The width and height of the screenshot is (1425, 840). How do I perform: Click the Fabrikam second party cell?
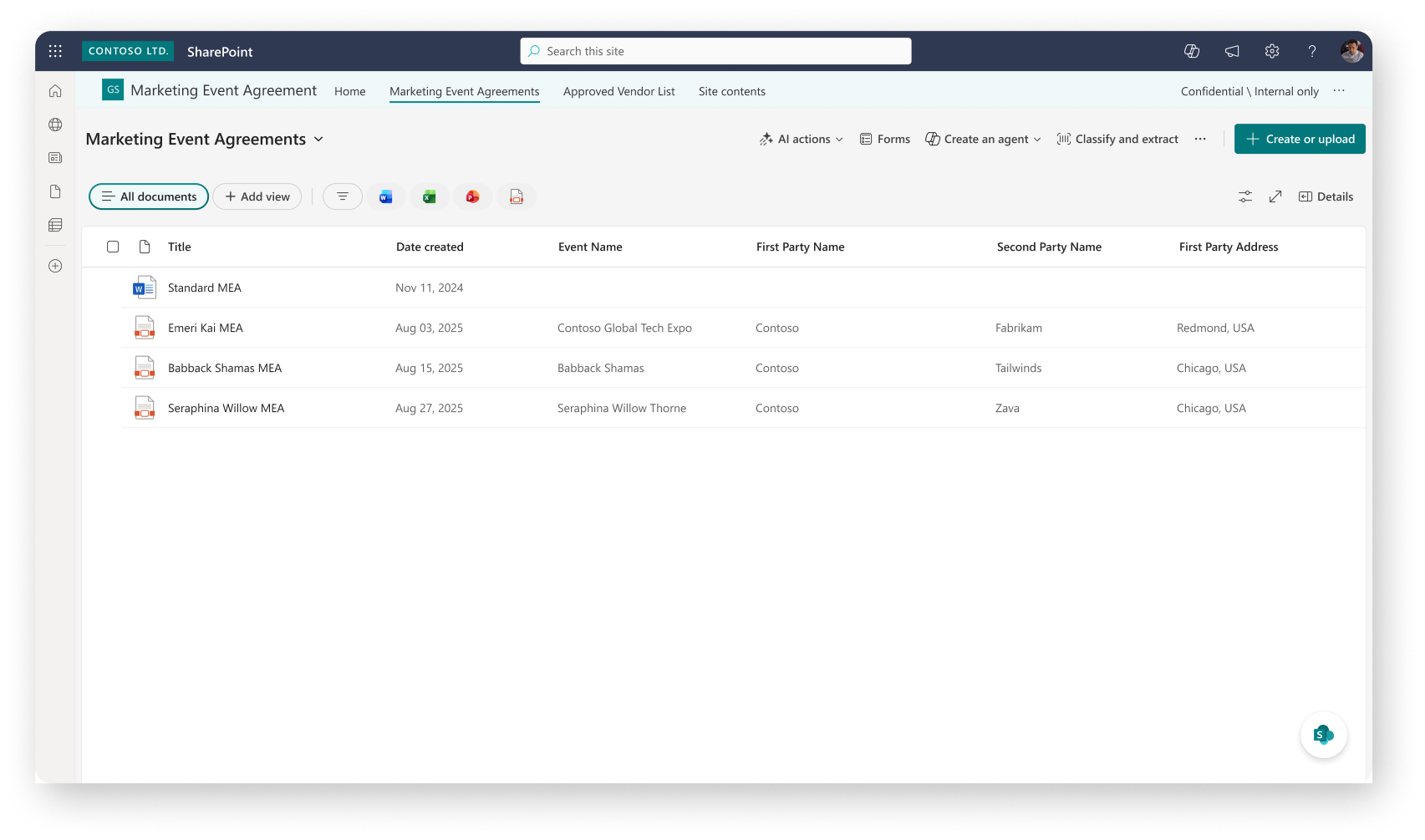pos(1019,328)
